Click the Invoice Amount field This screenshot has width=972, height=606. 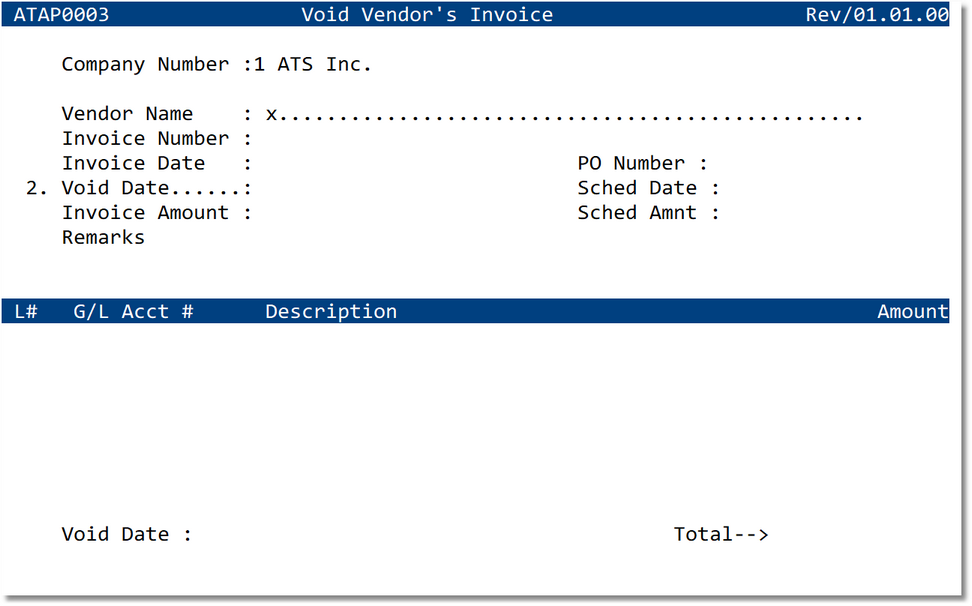pos(330,213)
